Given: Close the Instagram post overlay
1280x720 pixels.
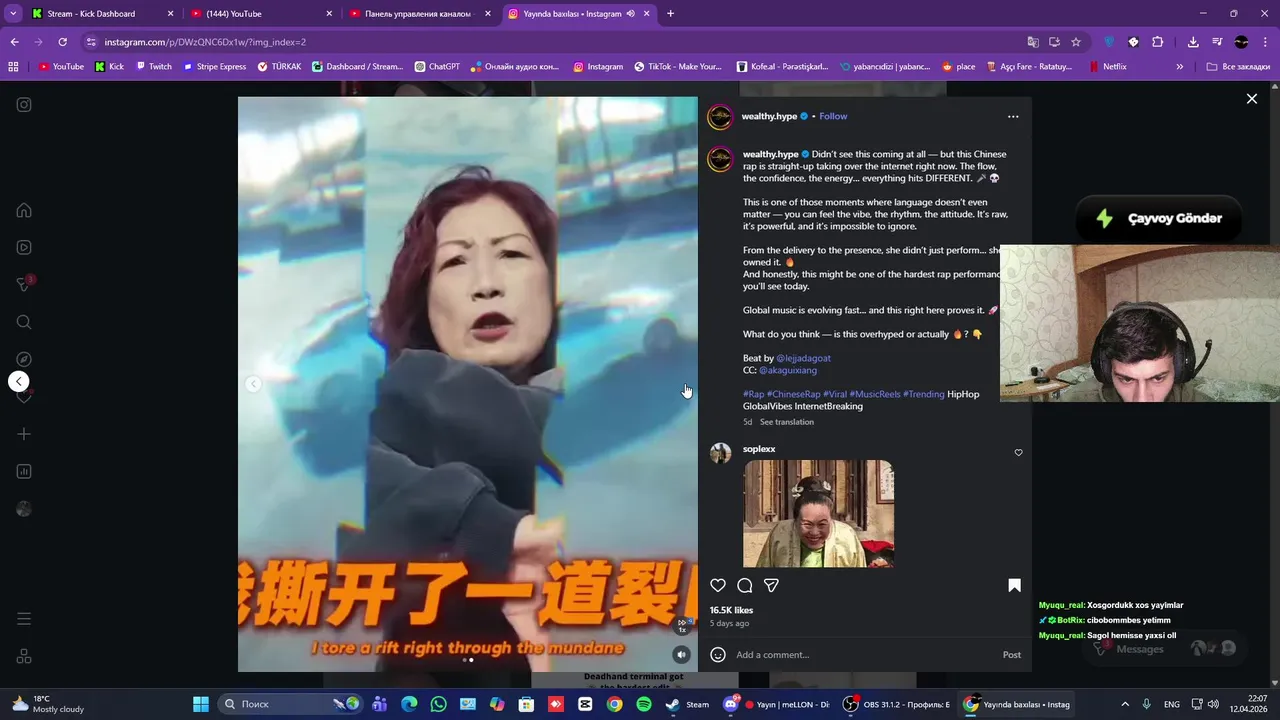Looking at the screenshot, I should 1251,98.
